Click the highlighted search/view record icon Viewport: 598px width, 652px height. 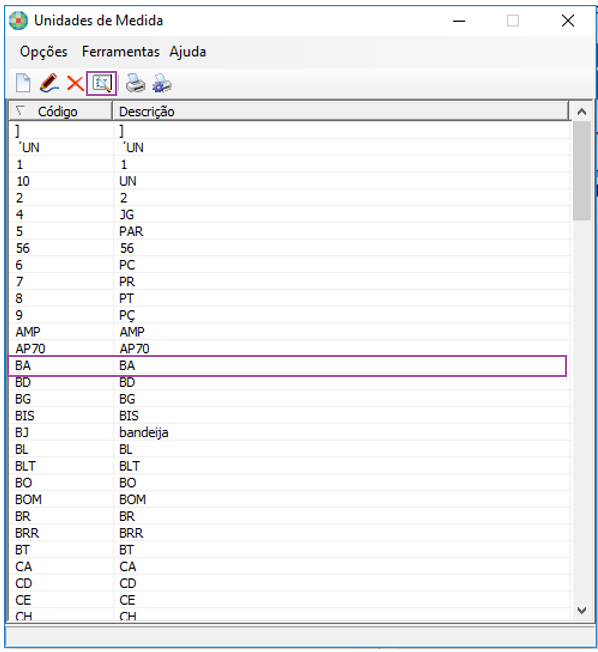101,84
